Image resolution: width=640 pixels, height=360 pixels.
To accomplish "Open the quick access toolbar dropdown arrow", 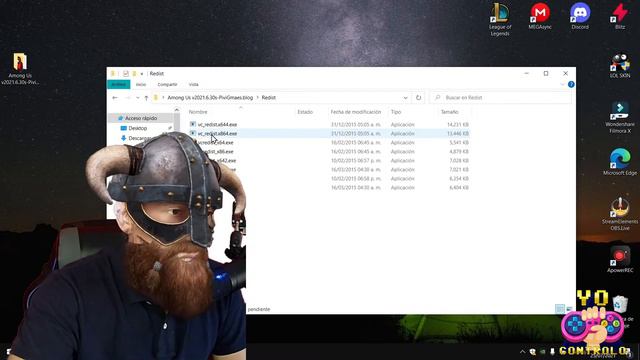I will pos(142,73).
